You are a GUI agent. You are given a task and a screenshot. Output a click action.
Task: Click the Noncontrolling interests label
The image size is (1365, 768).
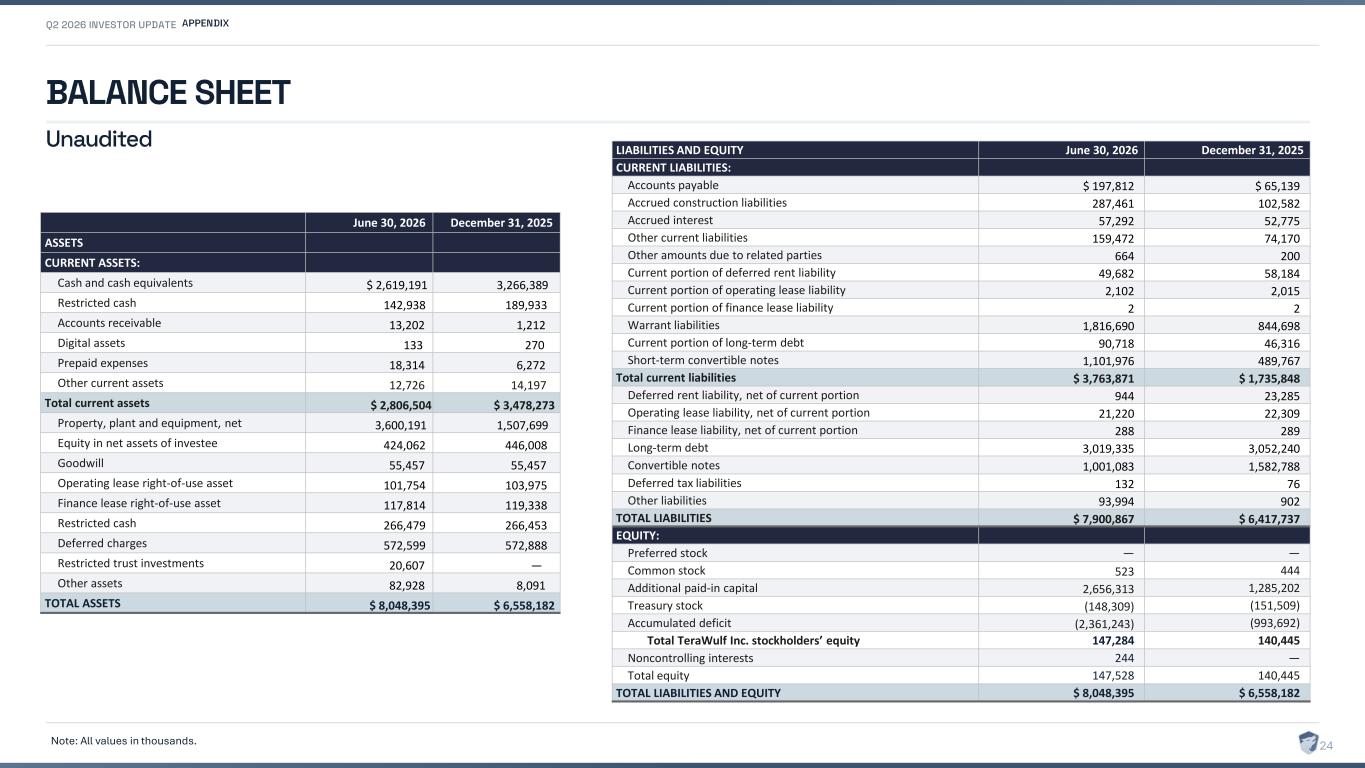[690, 658]
